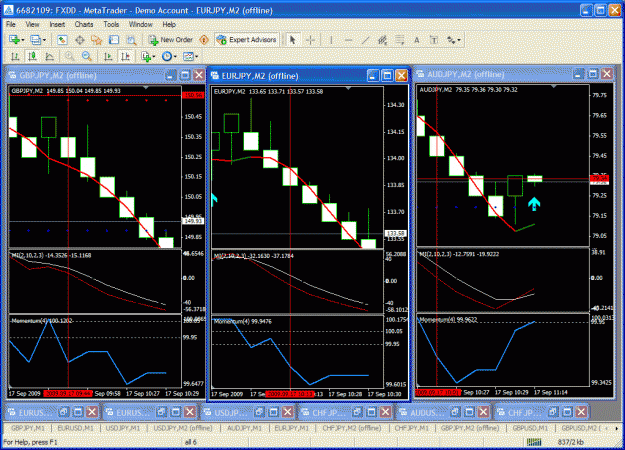Click the GBPJPY chart window icon
The width and height of the screenshot is (625, 450).
[13, 75]
